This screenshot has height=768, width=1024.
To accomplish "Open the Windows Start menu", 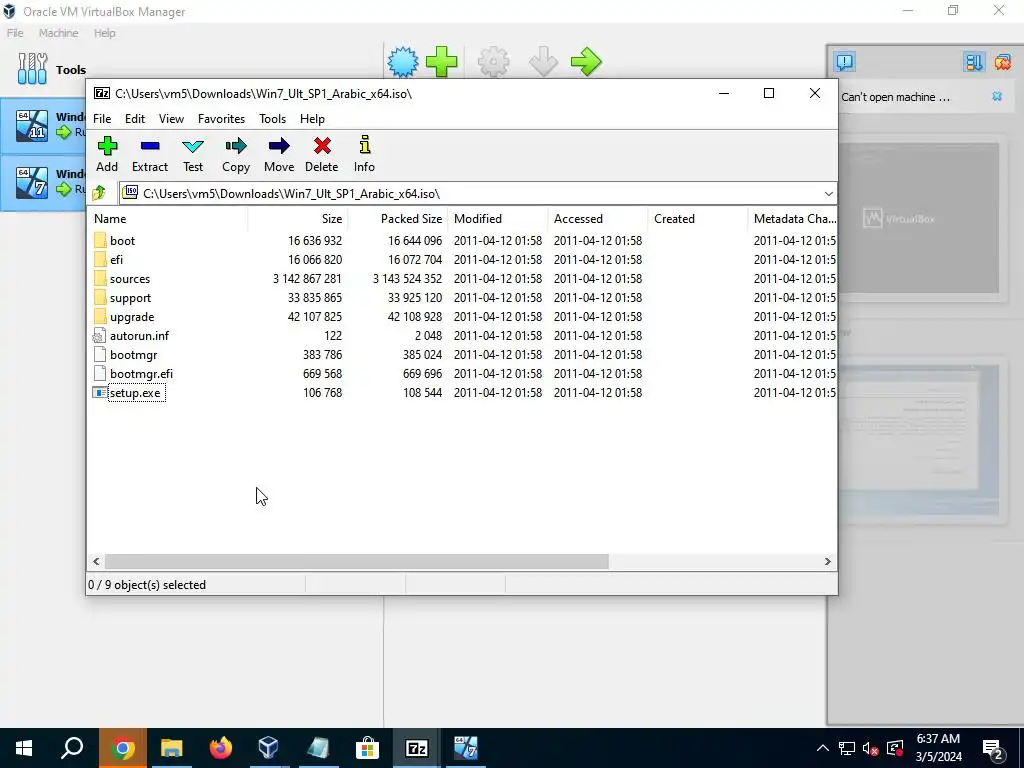I will point(24,748).
